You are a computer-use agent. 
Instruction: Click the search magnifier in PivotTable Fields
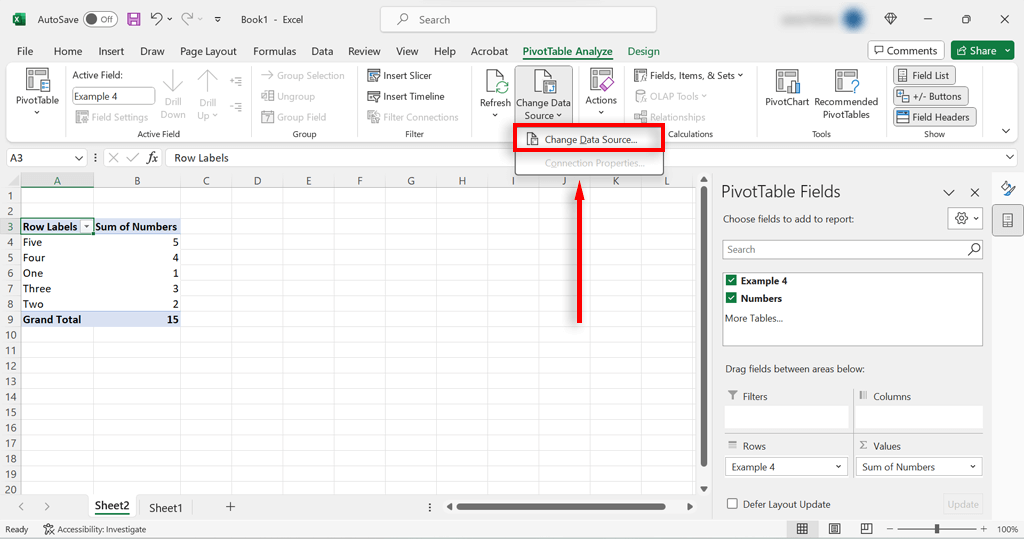click(974, 249)
